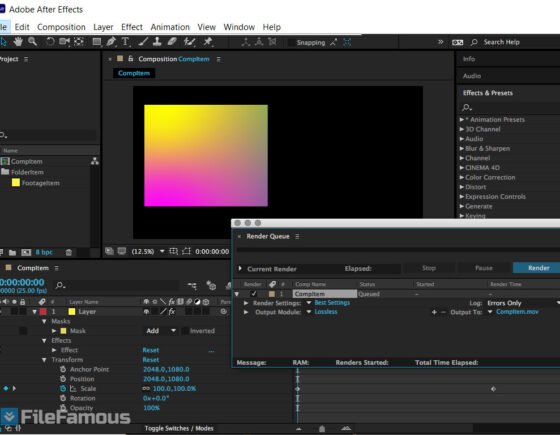Screen dimensions: 560x435
Task: Expand the Effect property row
Action: pos(54,350)
